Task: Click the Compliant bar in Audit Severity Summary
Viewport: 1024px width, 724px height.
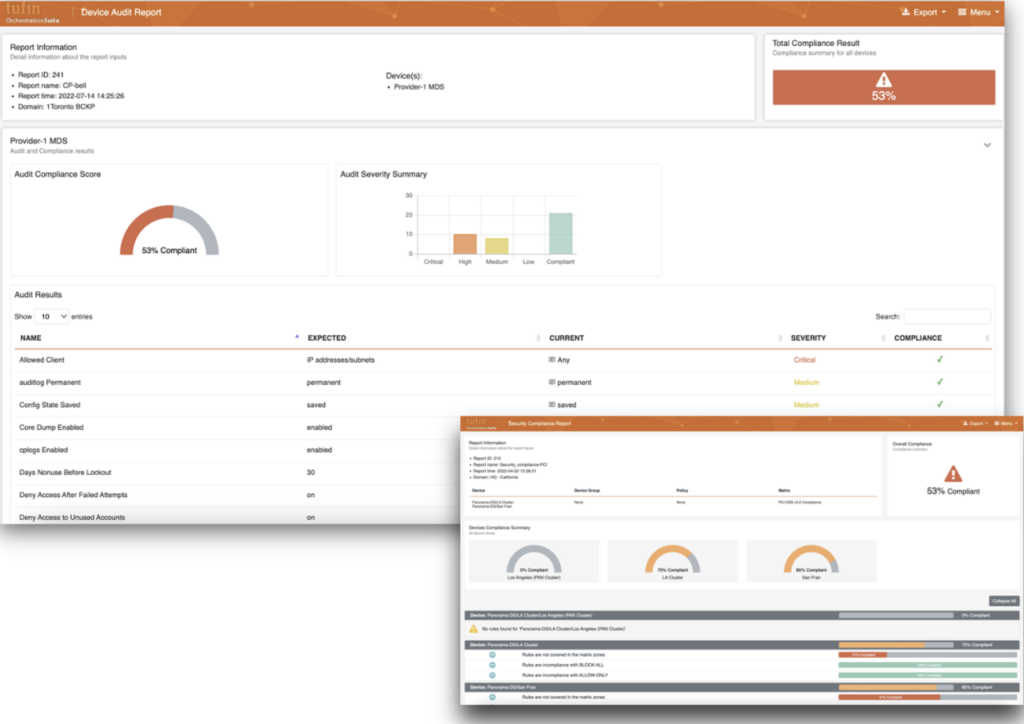Action: 561,233
